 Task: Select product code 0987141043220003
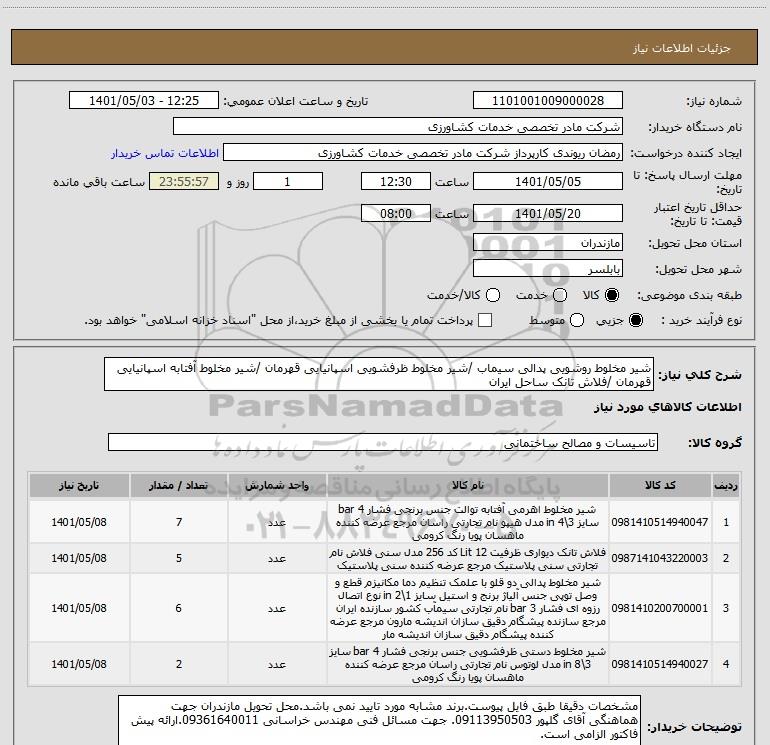[x=660, y=558]
